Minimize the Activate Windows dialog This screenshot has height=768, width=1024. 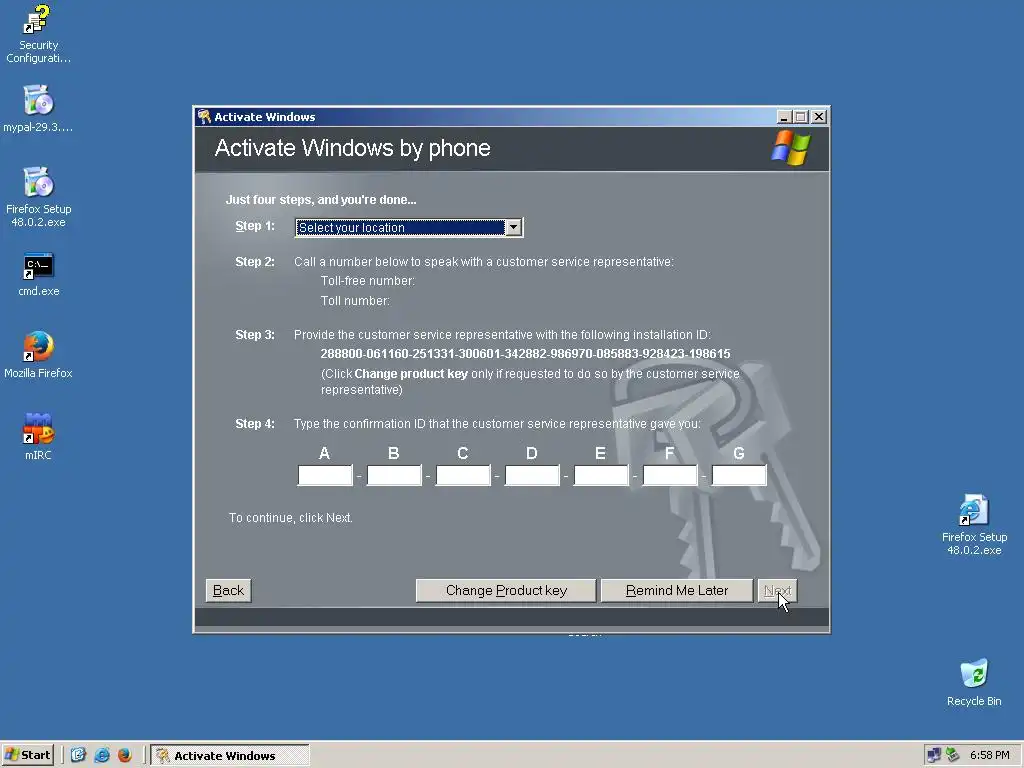pyautogui.click(x=784, y=117)
